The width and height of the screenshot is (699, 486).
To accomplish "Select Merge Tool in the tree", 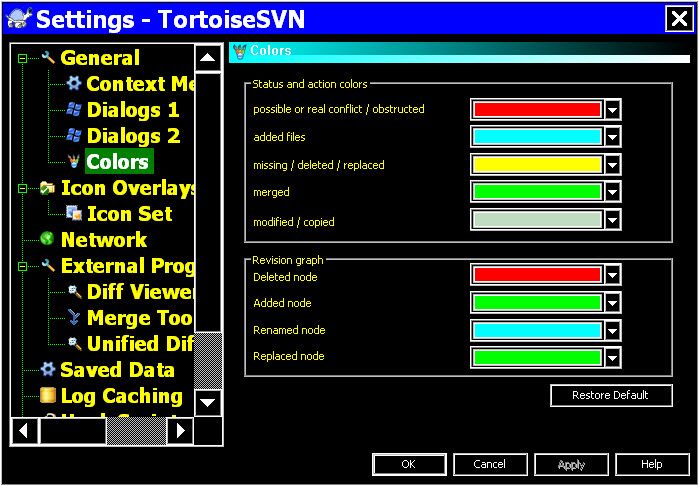I will point(140,317).
